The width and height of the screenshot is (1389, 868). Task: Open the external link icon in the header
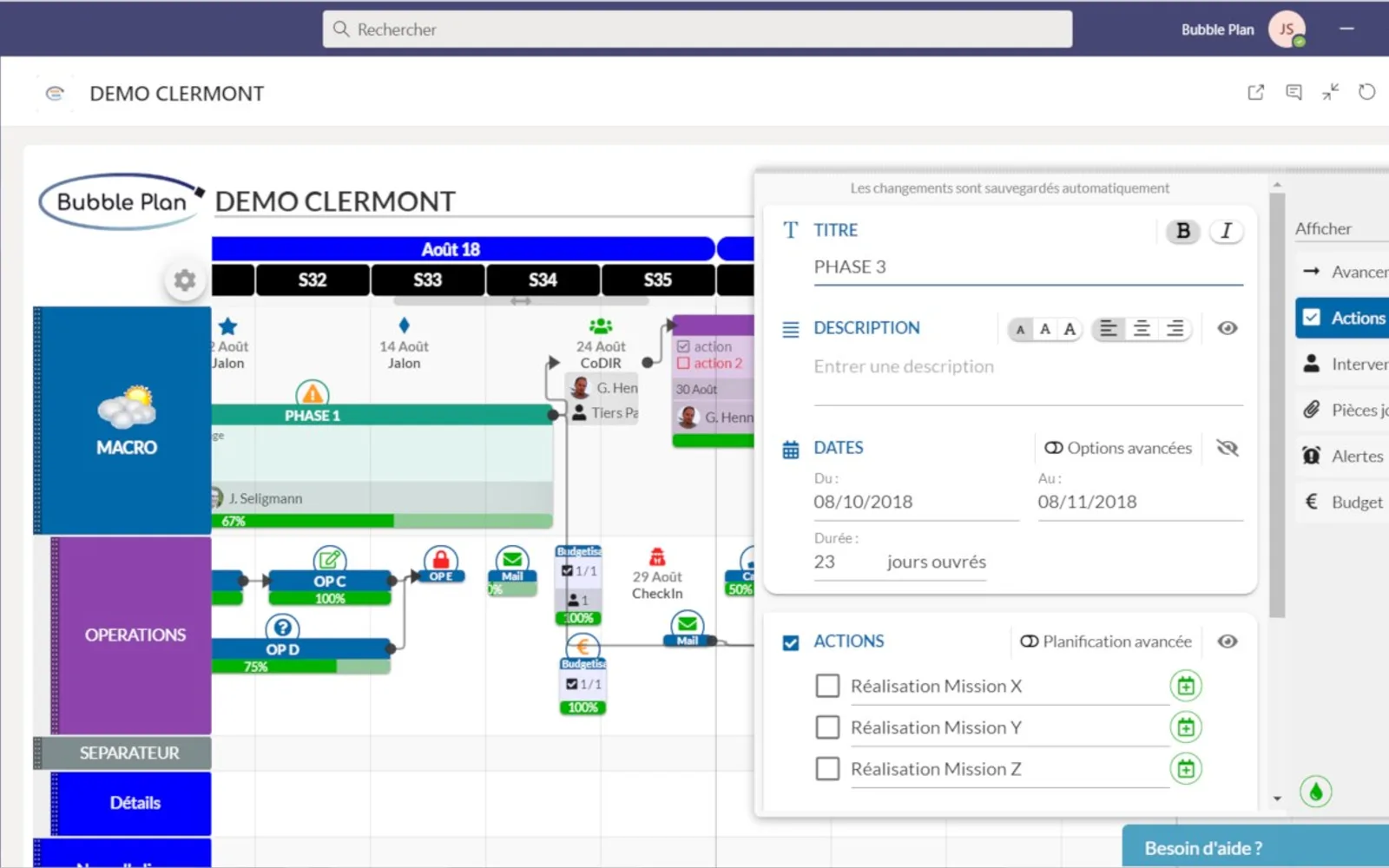tap(1256, 92)
